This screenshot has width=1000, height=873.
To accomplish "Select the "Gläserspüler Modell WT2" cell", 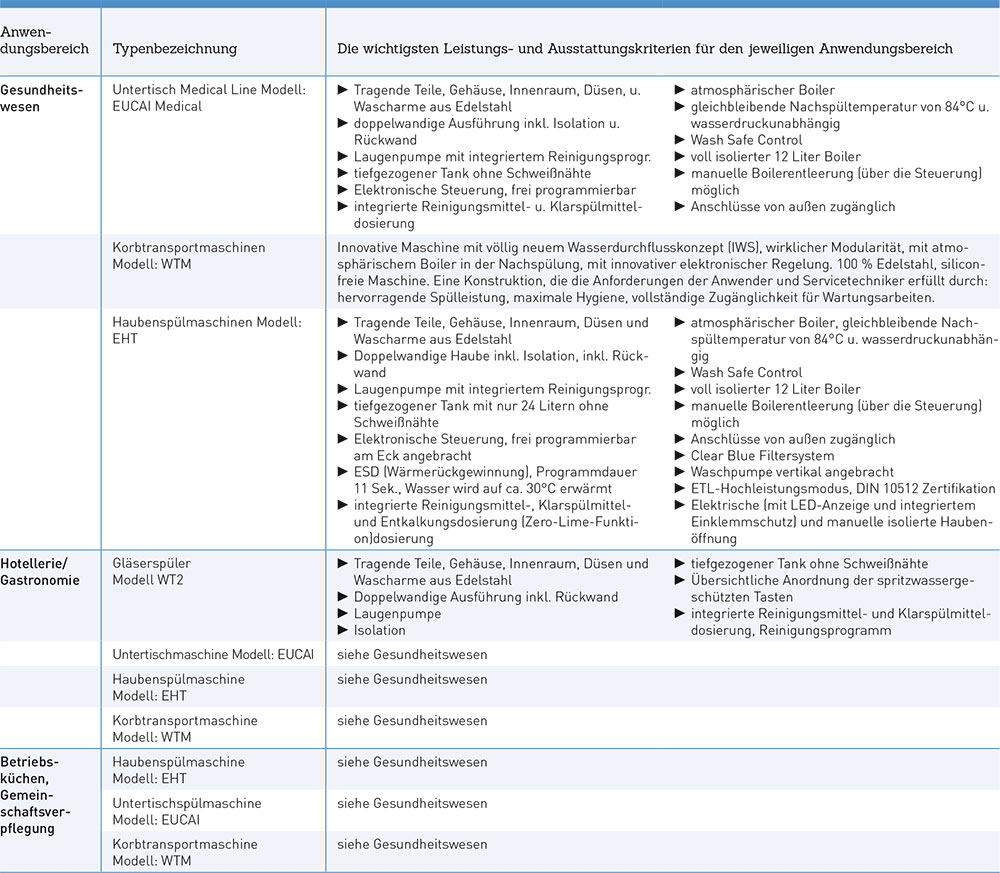I will pos(152,571).
